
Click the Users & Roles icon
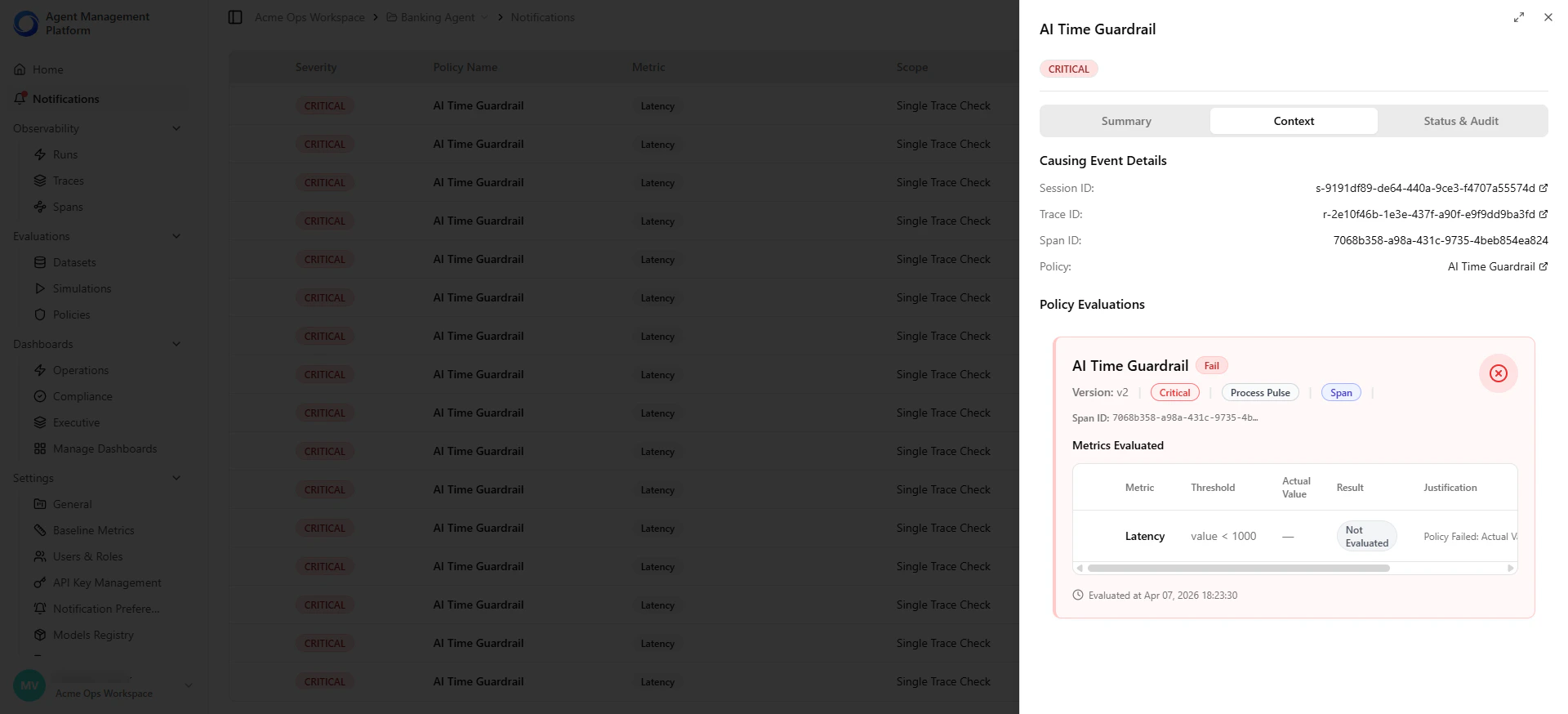pyautogui.click(x=40, y=556)
